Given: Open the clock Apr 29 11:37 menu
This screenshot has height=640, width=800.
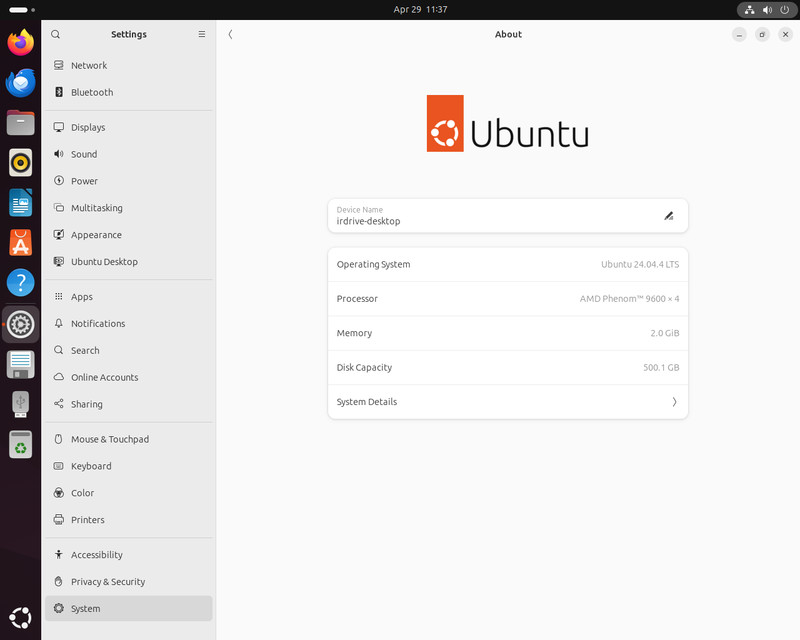Looking at the screenshot, I should 420,9.
